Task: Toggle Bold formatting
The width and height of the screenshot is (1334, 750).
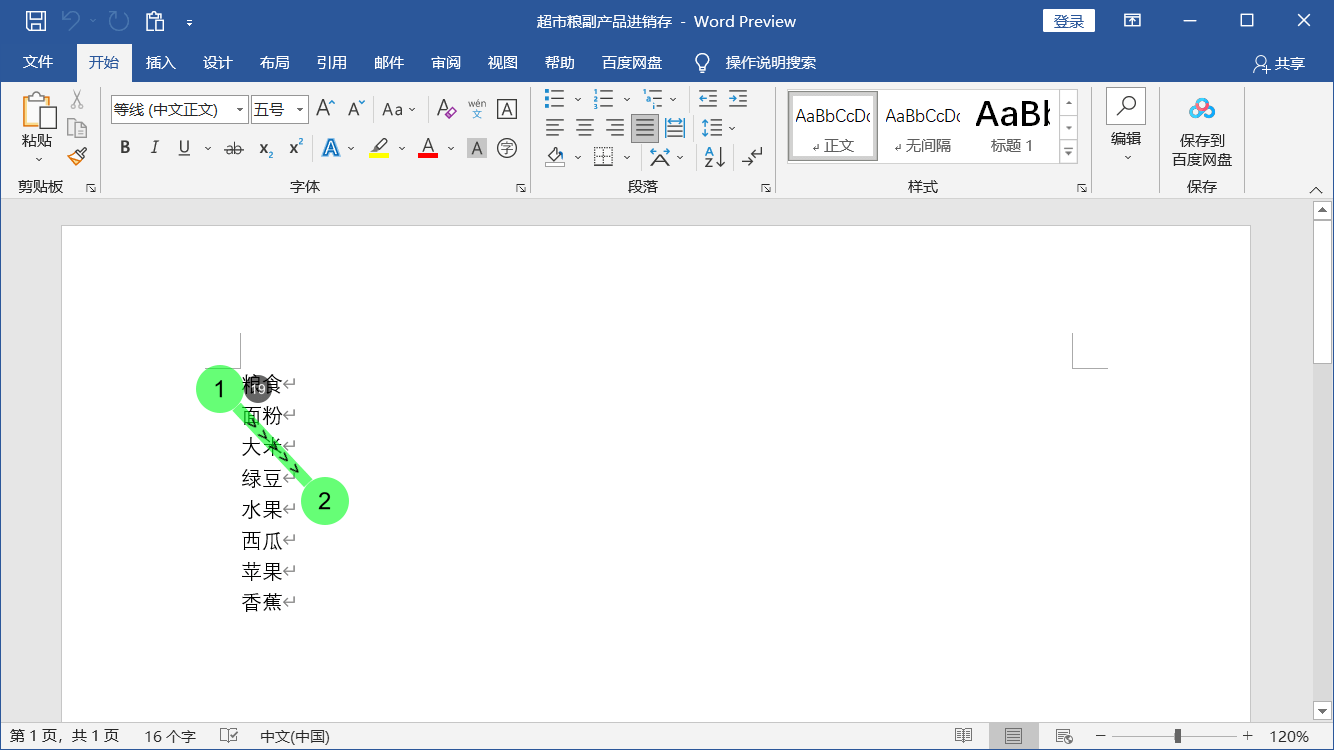Action: pyautogui.click(x=125, y=148)
